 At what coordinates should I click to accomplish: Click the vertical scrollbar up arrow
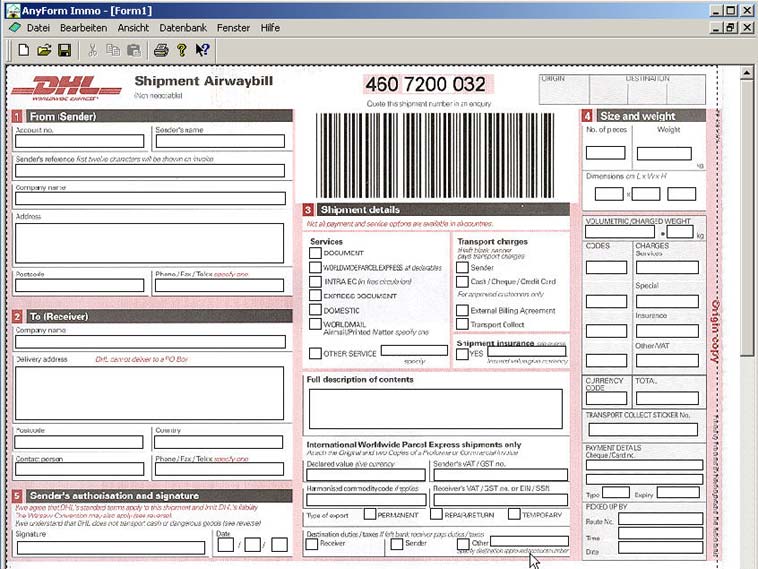[x=747, y=73]
